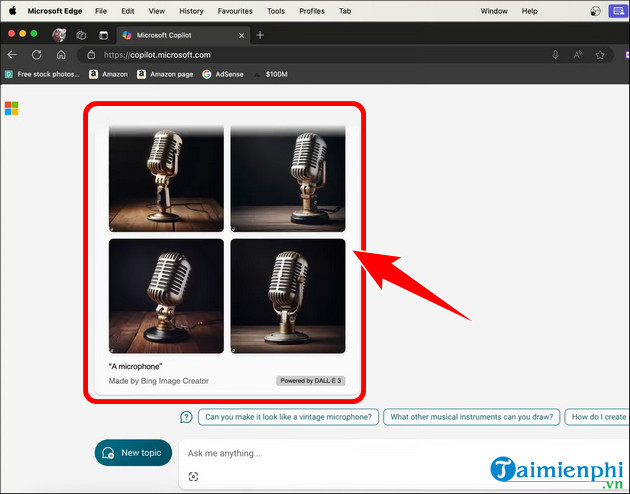Open the tab actions menu icon
The height and width of the screenshot is (494, 630).
pos(103,35)
